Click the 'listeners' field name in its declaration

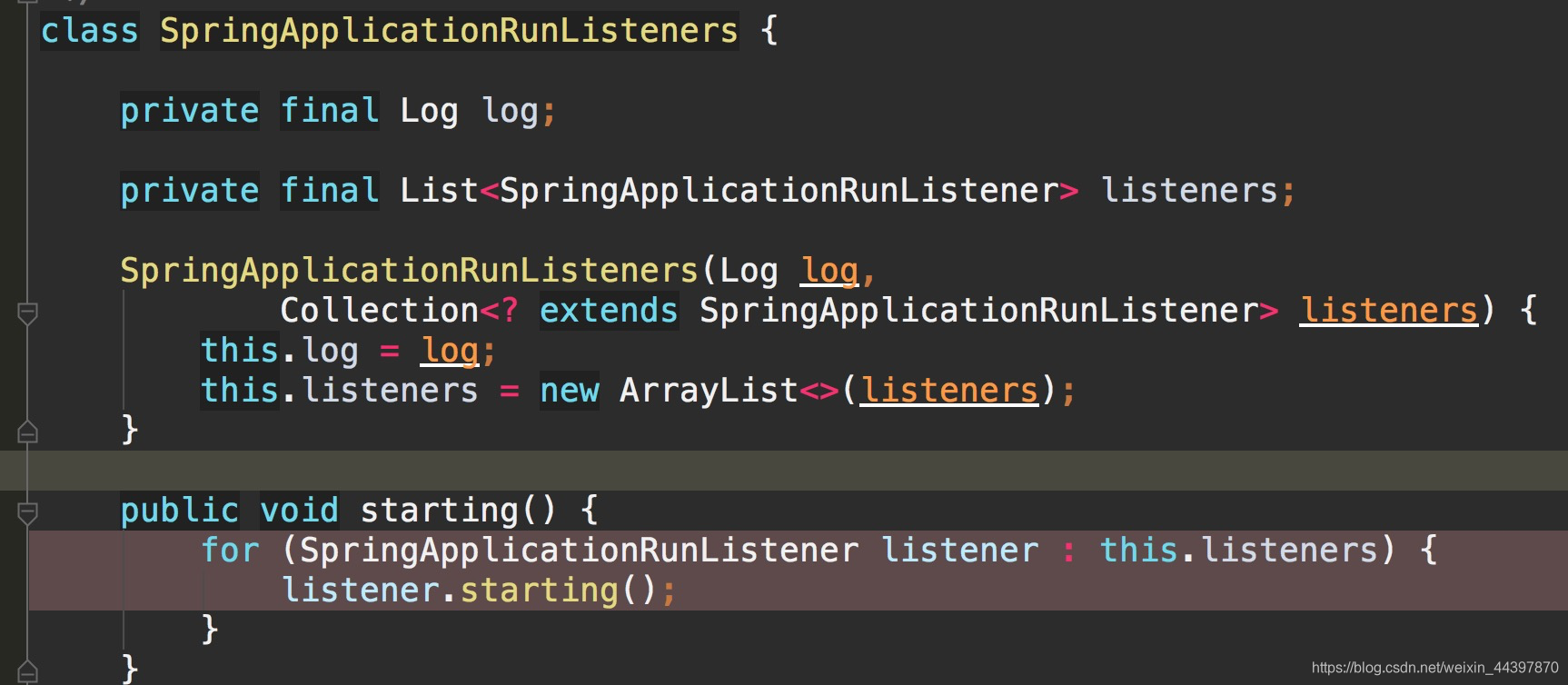(1189, 191)
